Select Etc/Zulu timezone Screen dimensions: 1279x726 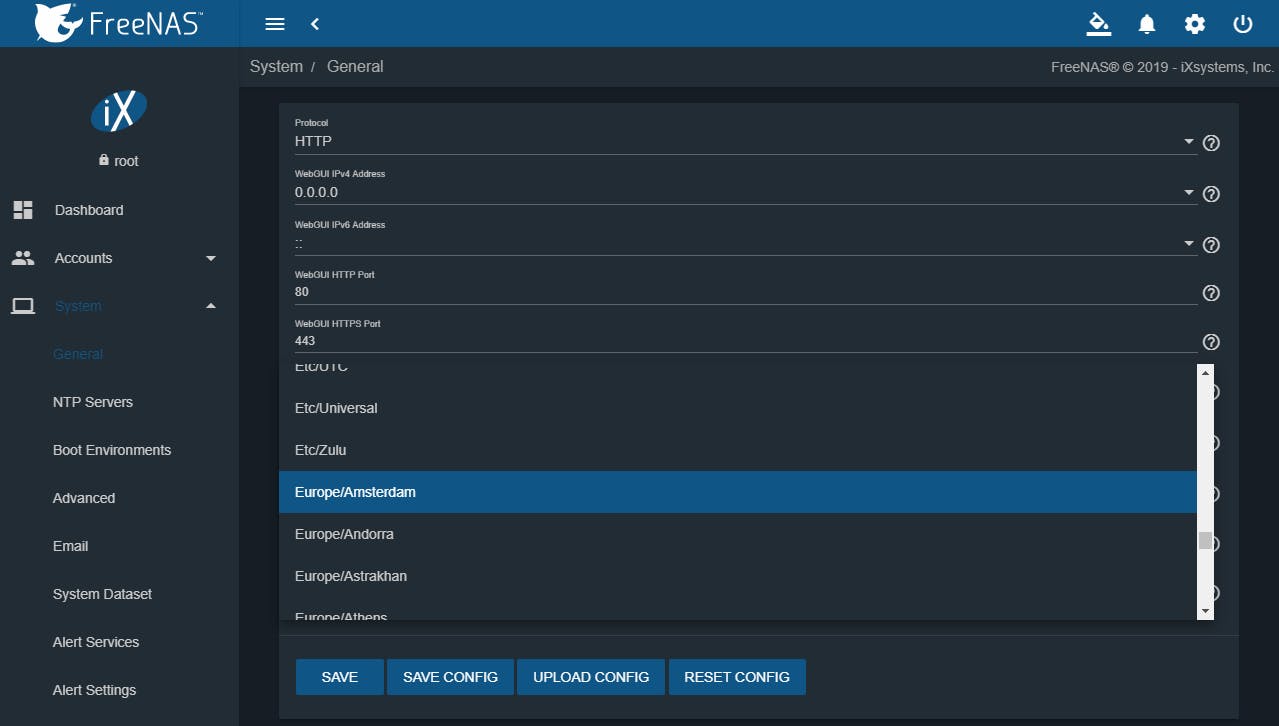pos(738,450)
